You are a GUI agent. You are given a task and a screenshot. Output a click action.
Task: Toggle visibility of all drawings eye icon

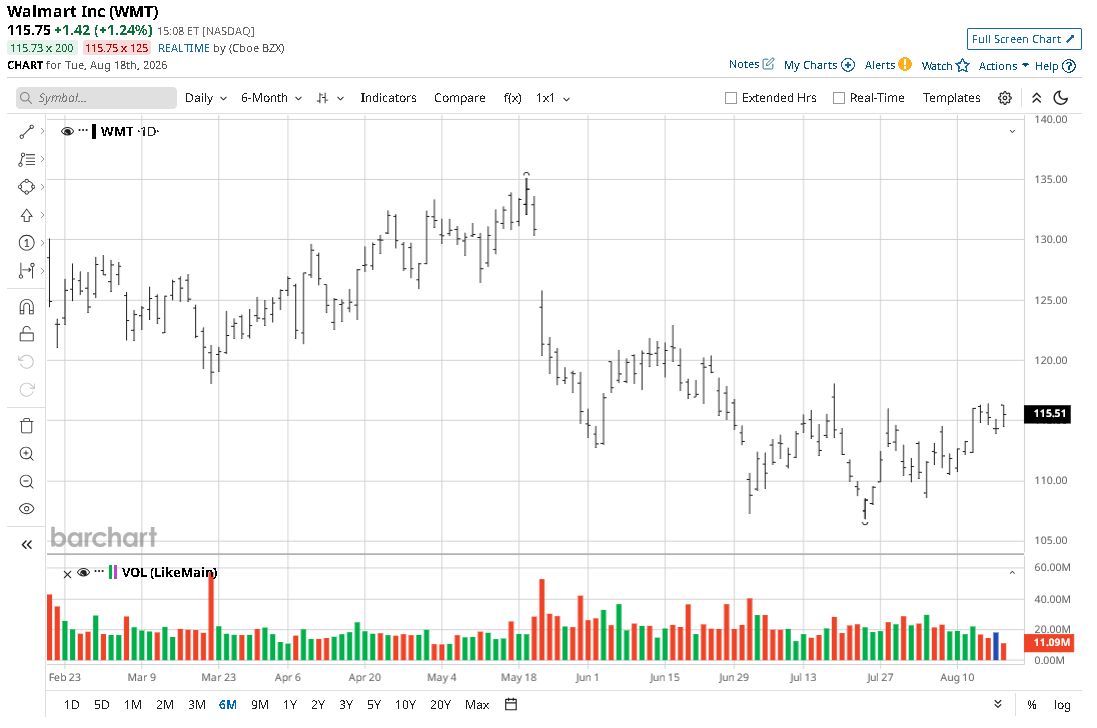point(27,508)
